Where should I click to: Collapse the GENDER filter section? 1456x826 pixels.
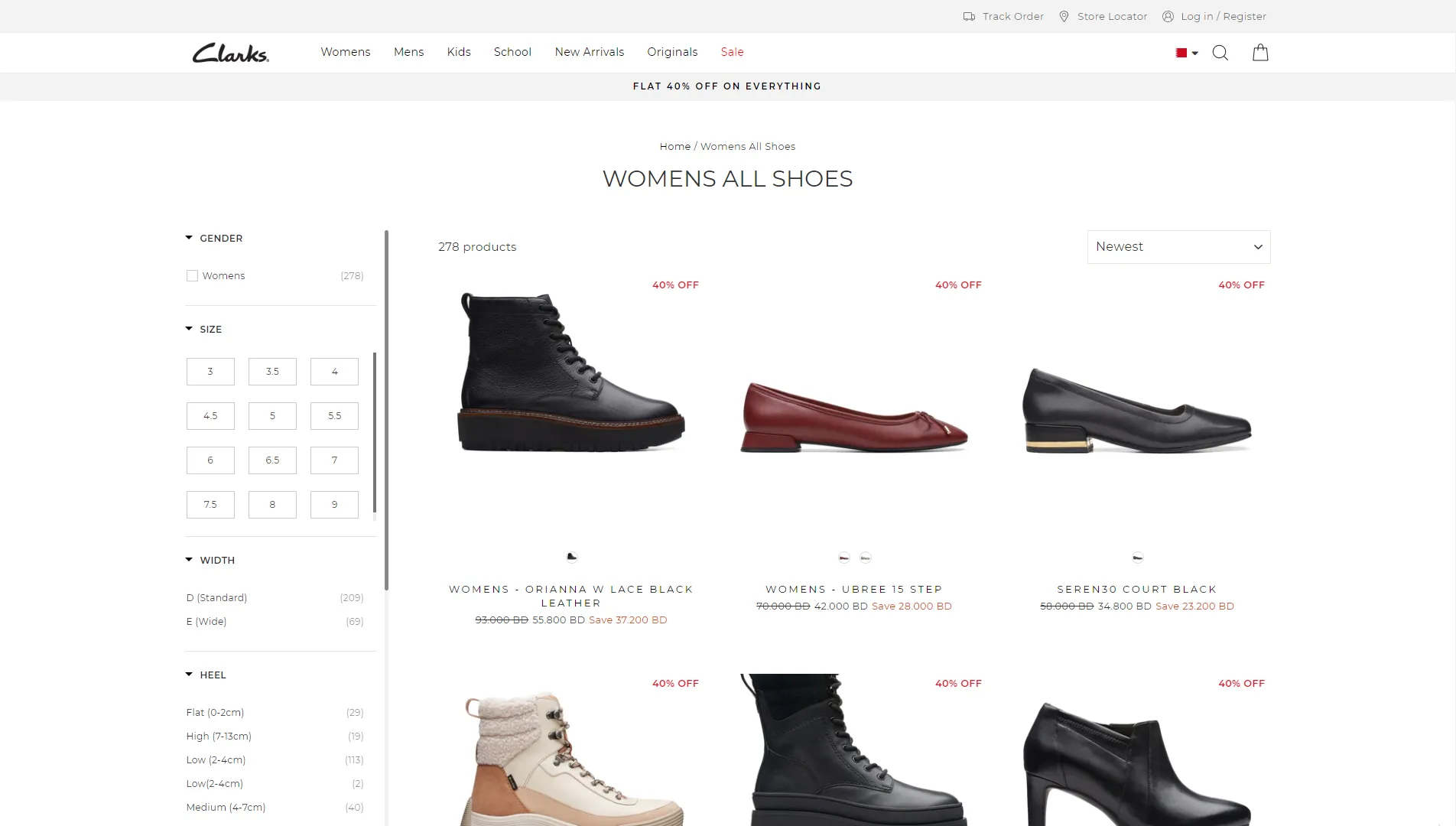click(x=214, y=238)
